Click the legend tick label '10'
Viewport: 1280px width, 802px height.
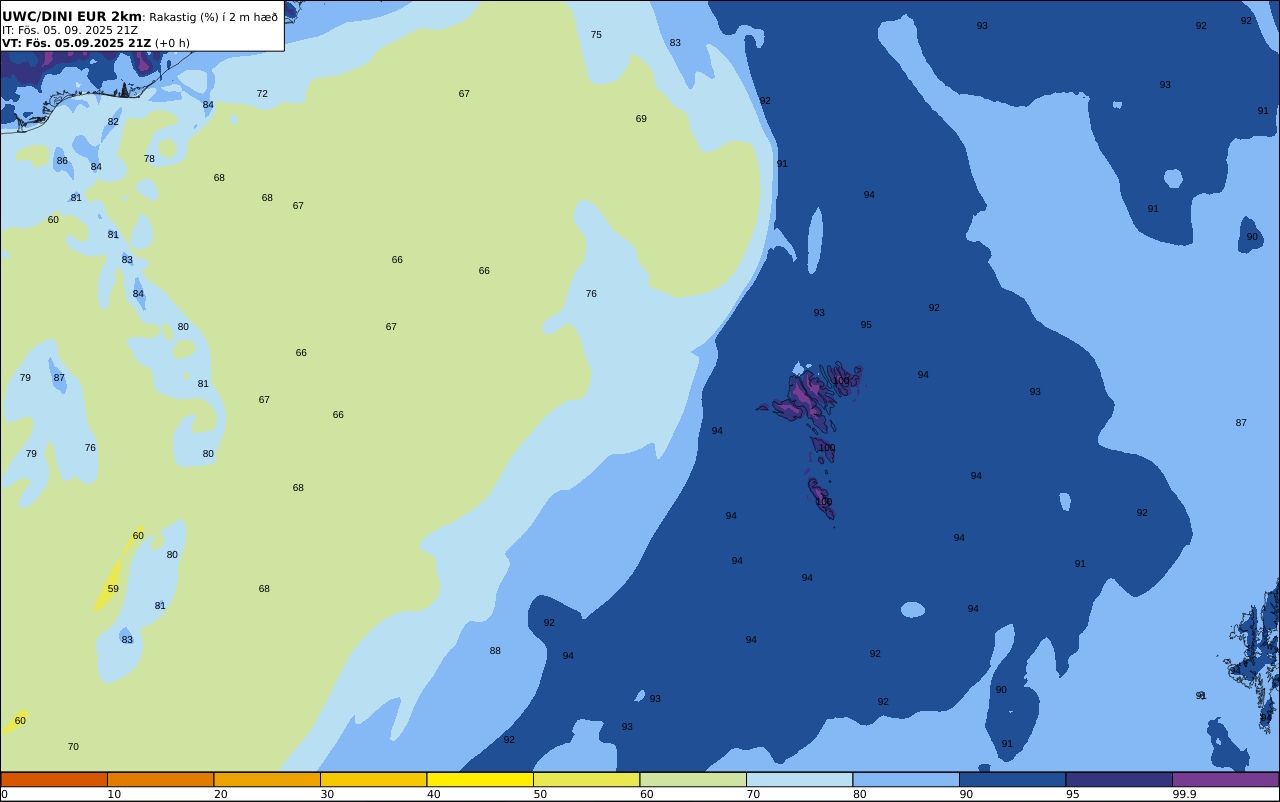tap(114, 794)
